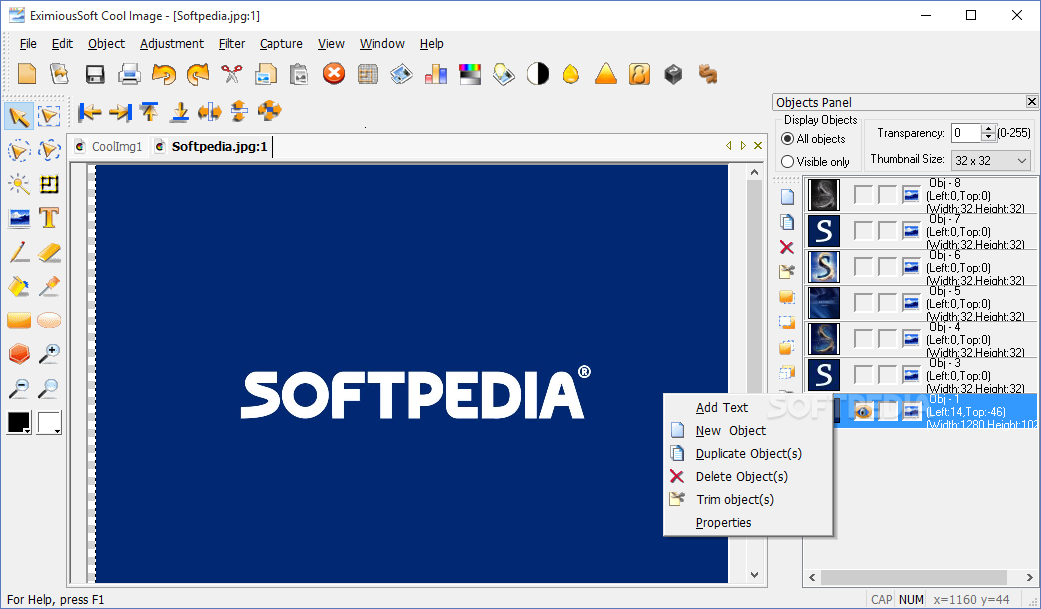Click the scissors Cut icon

[x=232, y=74]
